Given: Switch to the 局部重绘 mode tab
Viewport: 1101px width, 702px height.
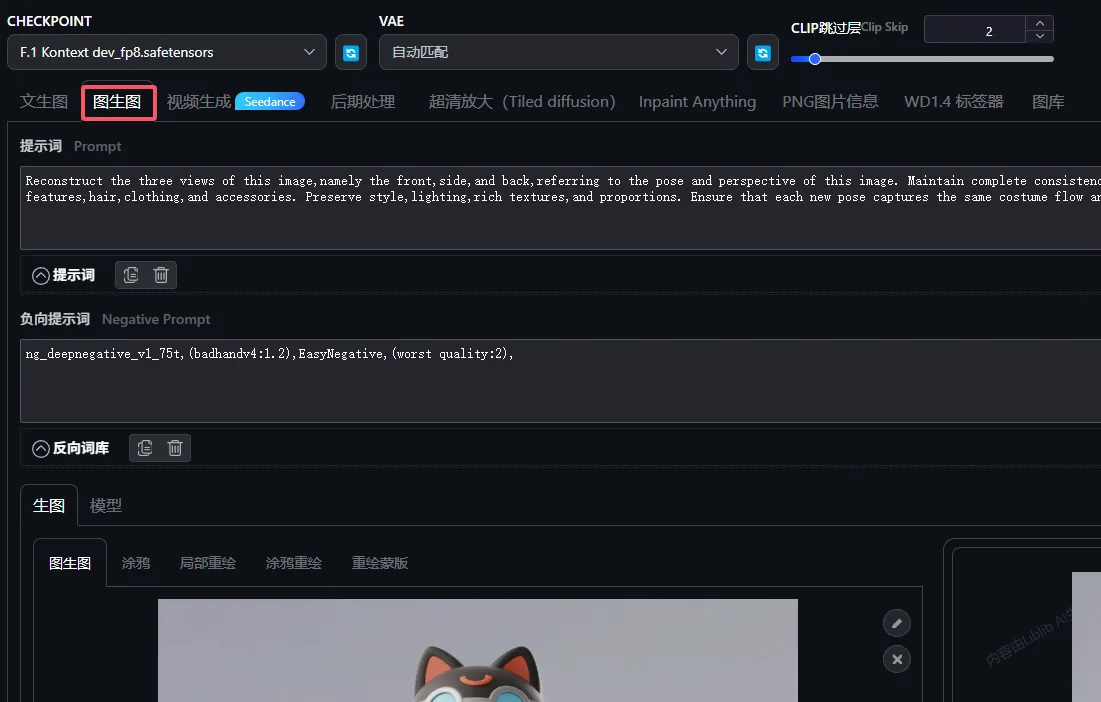Looking at the screenshot, I should click(x=207, y=563).
